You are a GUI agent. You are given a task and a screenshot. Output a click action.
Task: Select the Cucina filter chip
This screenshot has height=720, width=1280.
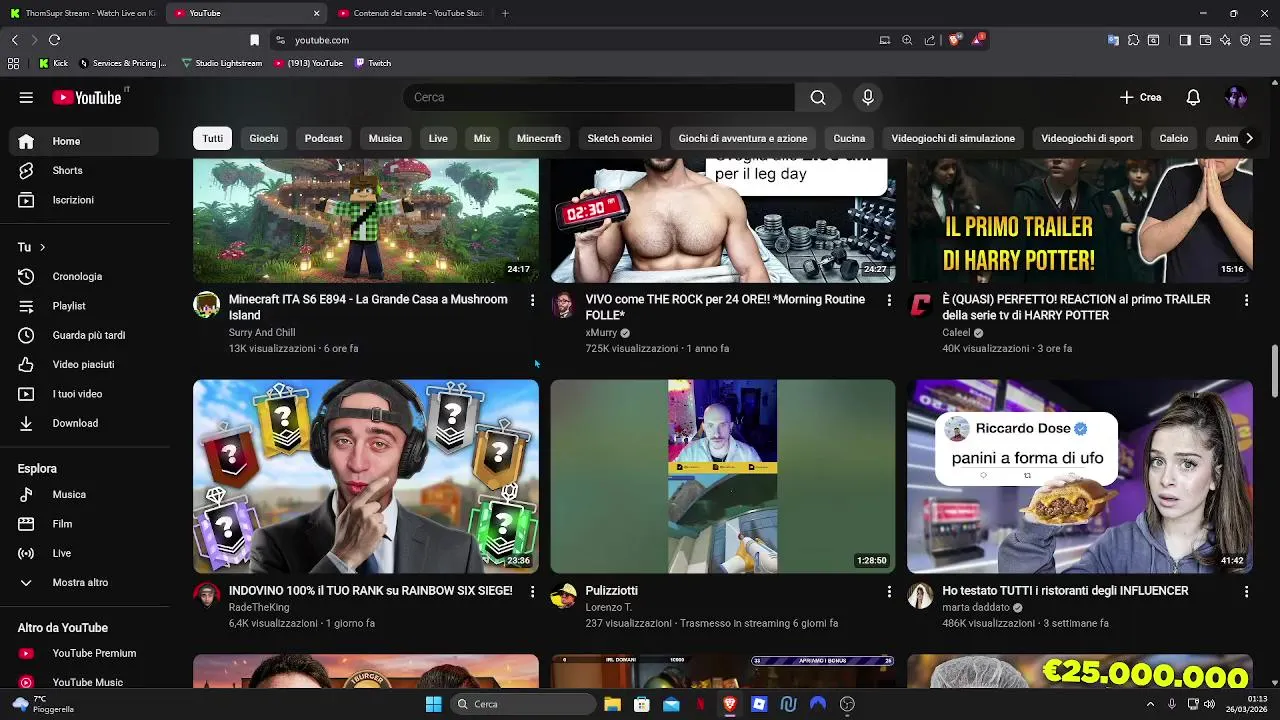pos(849,138)
